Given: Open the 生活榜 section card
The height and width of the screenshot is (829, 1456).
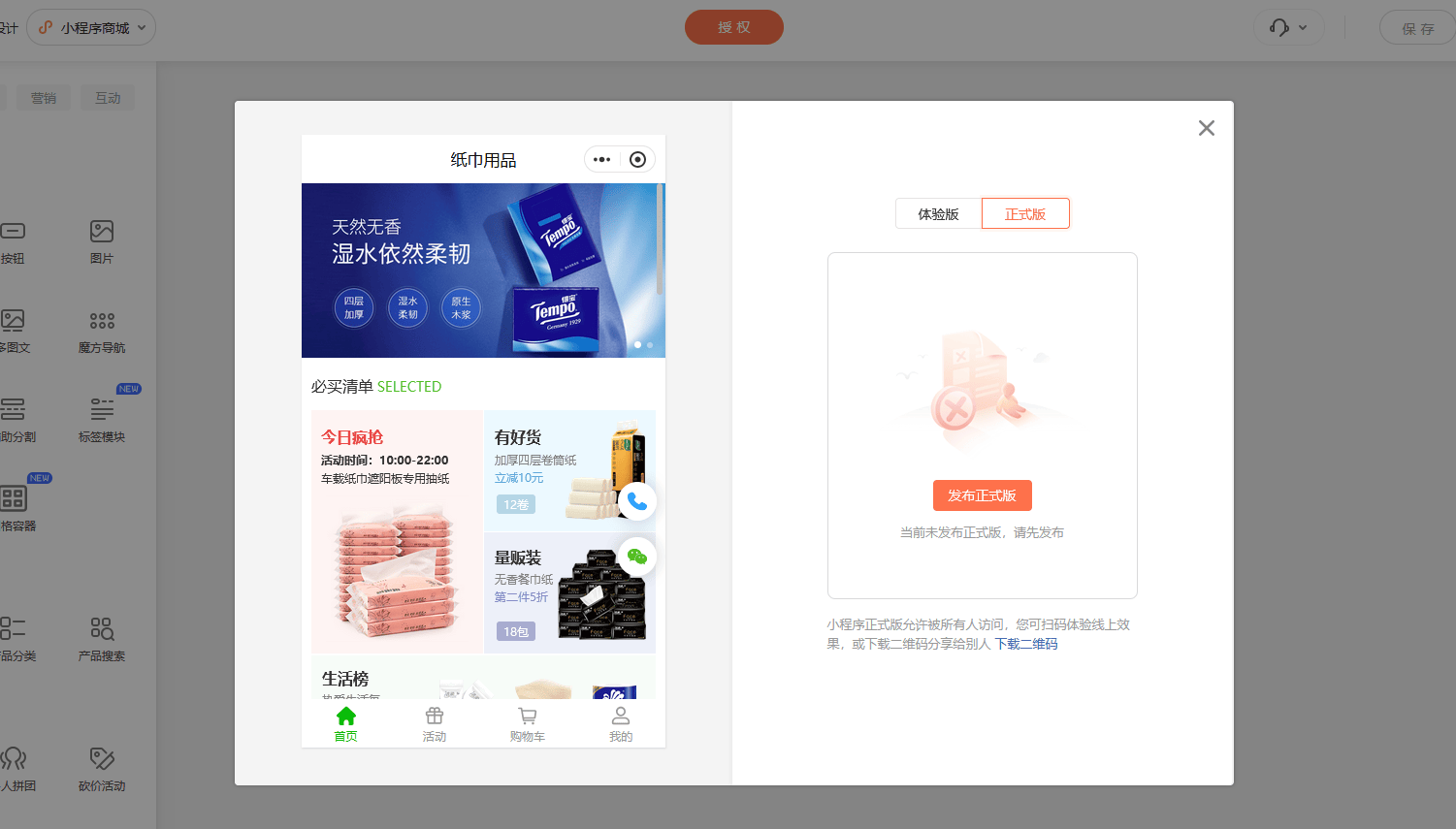Looking at the screenshot, I should pos(483,677).
